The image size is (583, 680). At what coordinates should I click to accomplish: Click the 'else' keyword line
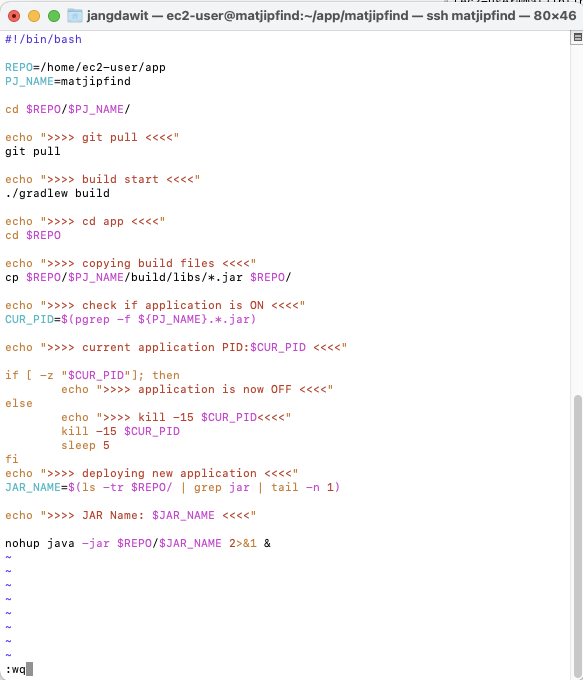[19, 403]
